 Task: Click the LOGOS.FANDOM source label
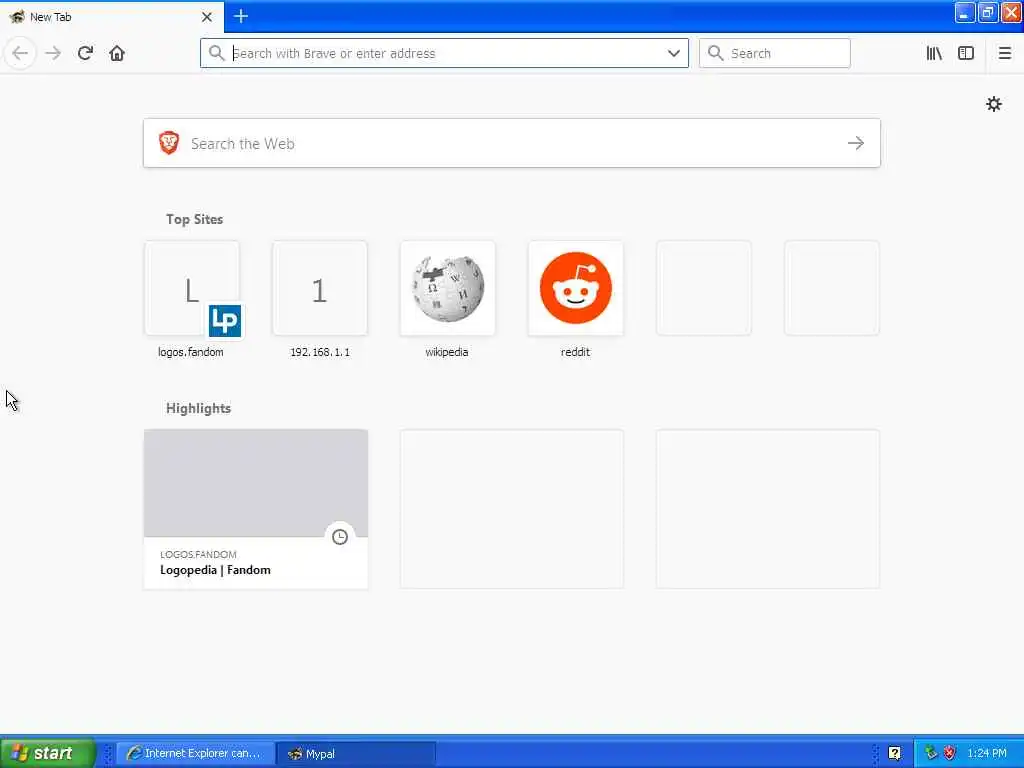click(199, 554)
